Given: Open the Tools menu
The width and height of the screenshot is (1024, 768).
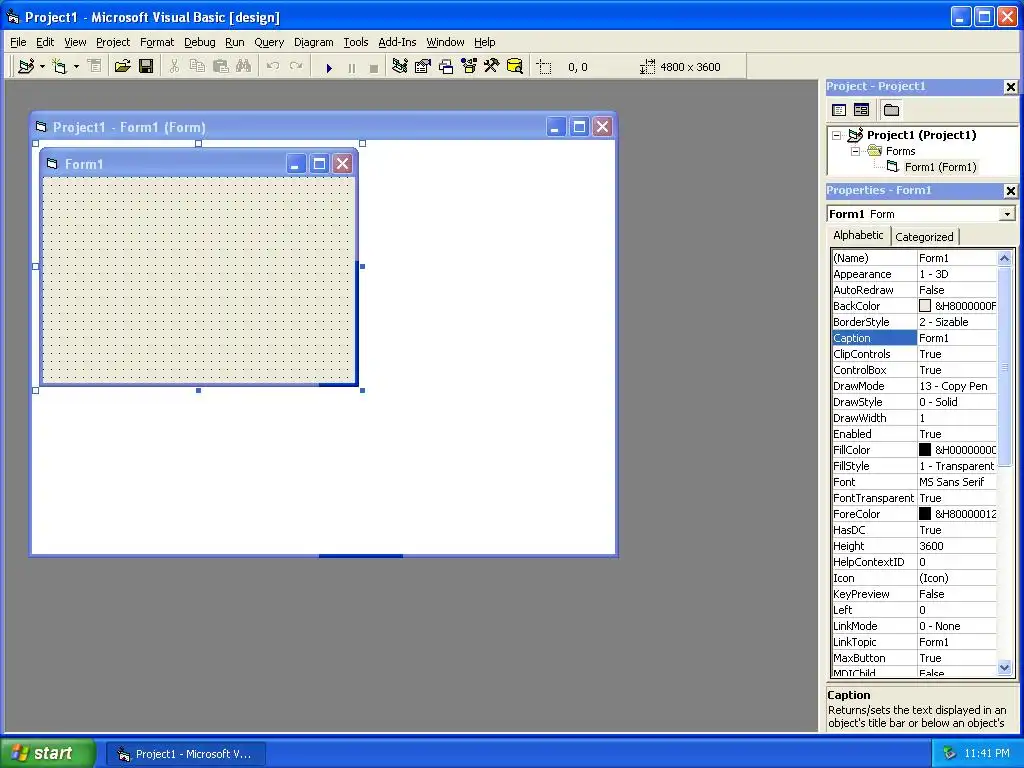Looking at the screenshot, I should pyautogui.click(x=356, y=42).
